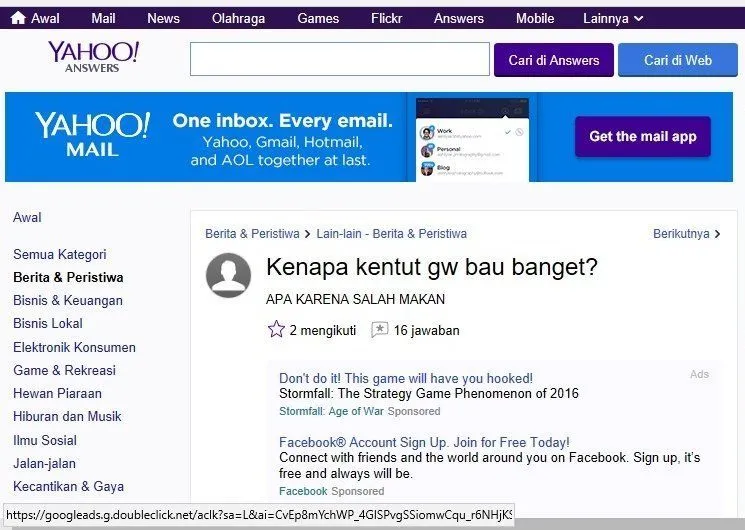Click Stormfall: Age of War sponsor link
Screen dimensions: 745x530
331,411
